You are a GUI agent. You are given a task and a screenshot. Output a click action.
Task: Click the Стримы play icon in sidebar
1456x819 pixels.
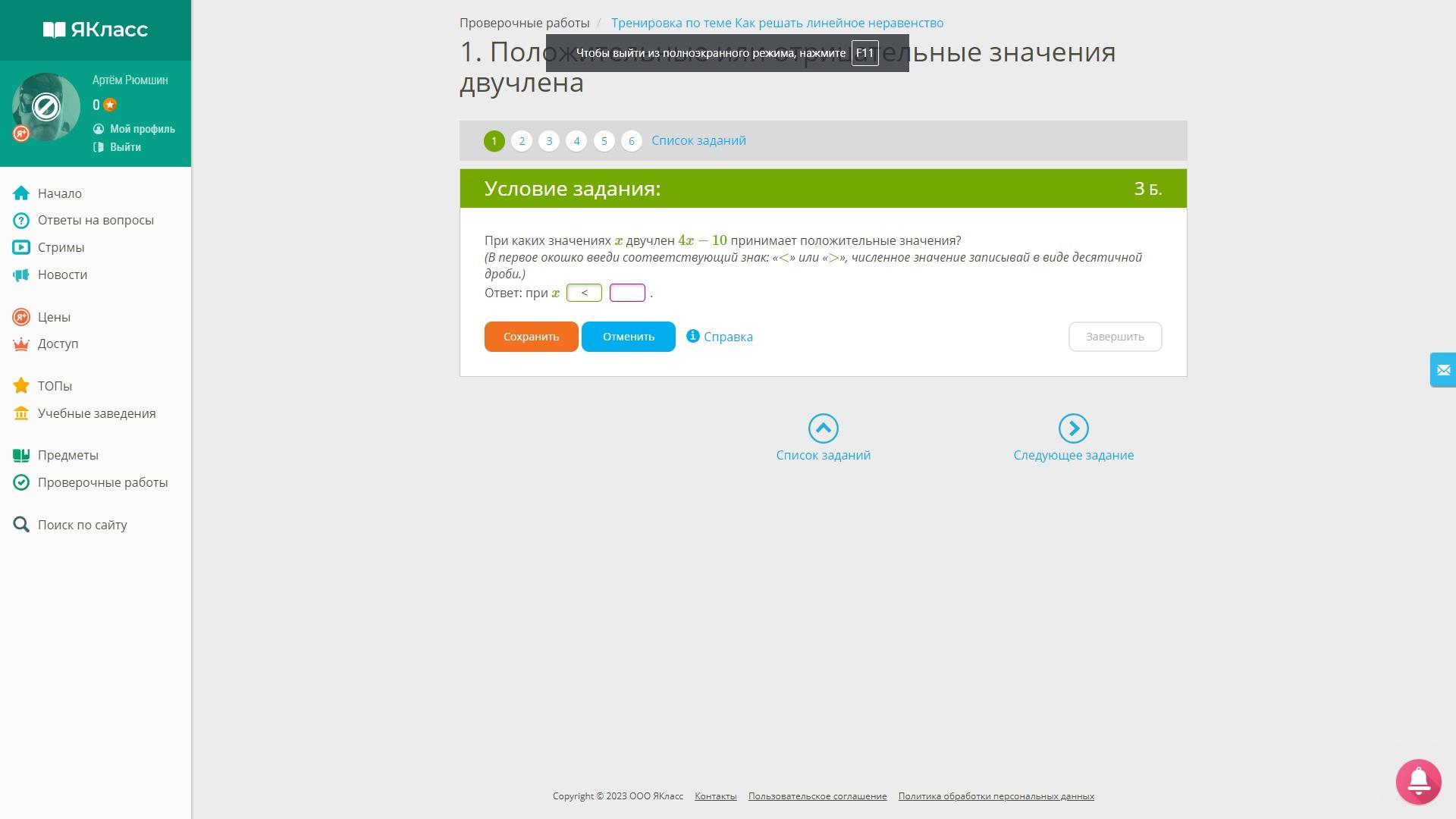pos(21,247)
